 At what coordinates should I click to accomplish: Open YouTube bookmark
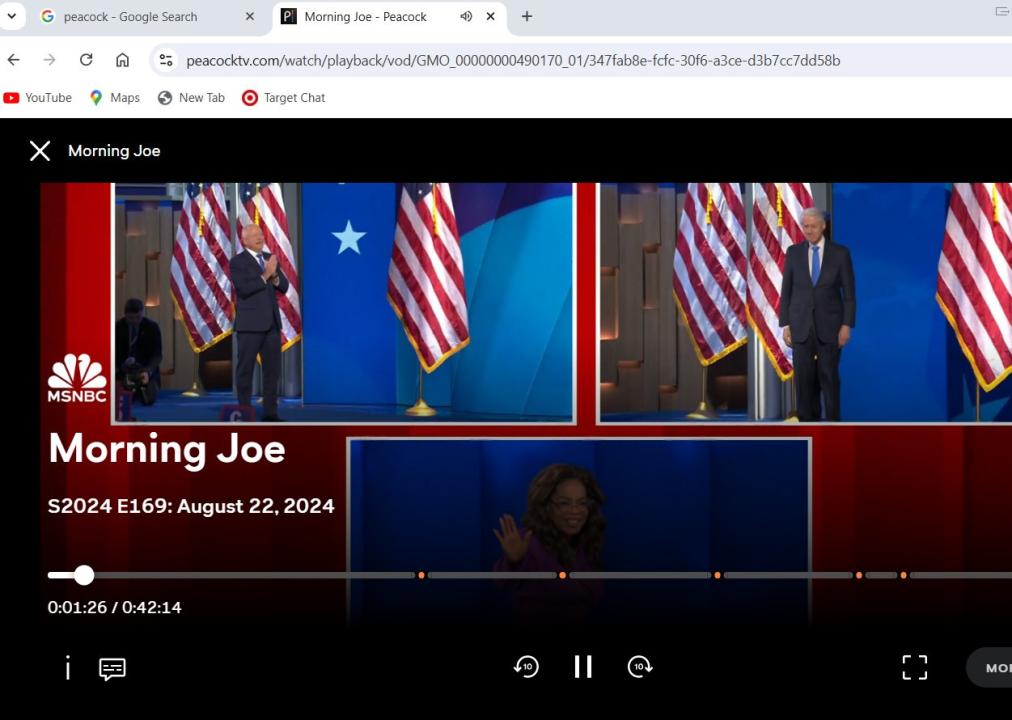pos(38,98)
